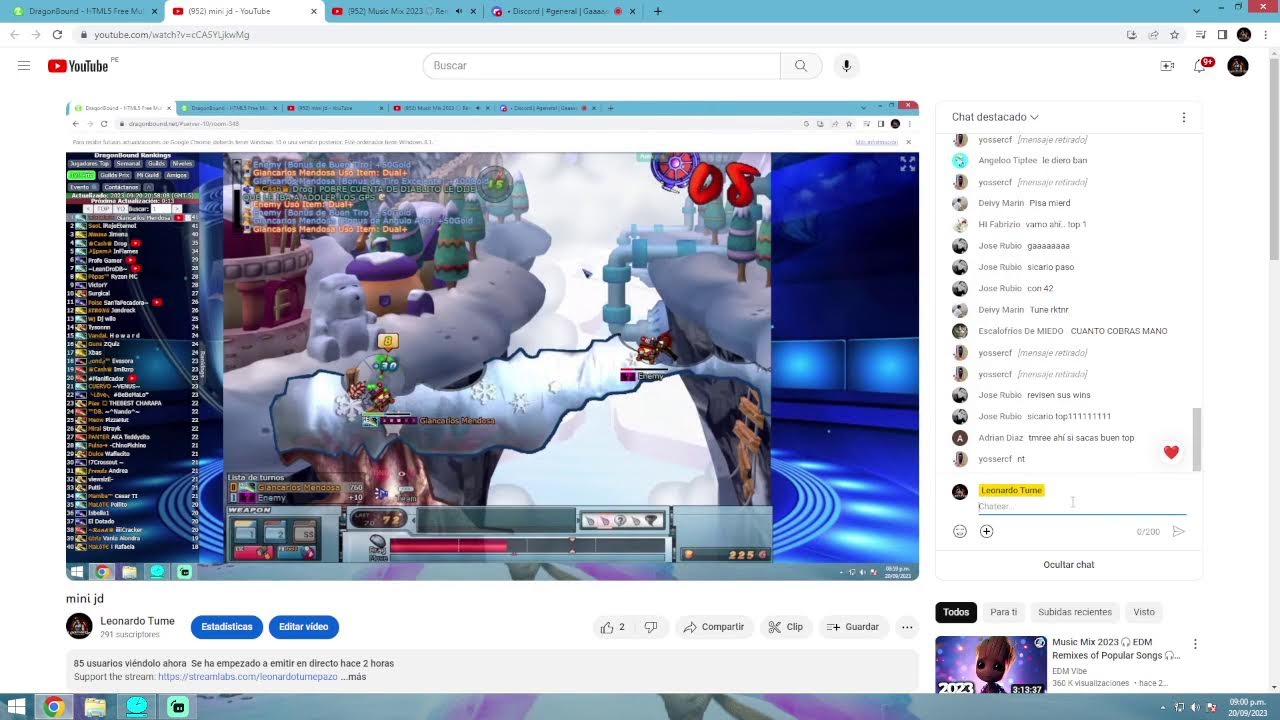The image size is (1280, 720).
Task: Save the video with Guardar
Action: click(853, 627)
